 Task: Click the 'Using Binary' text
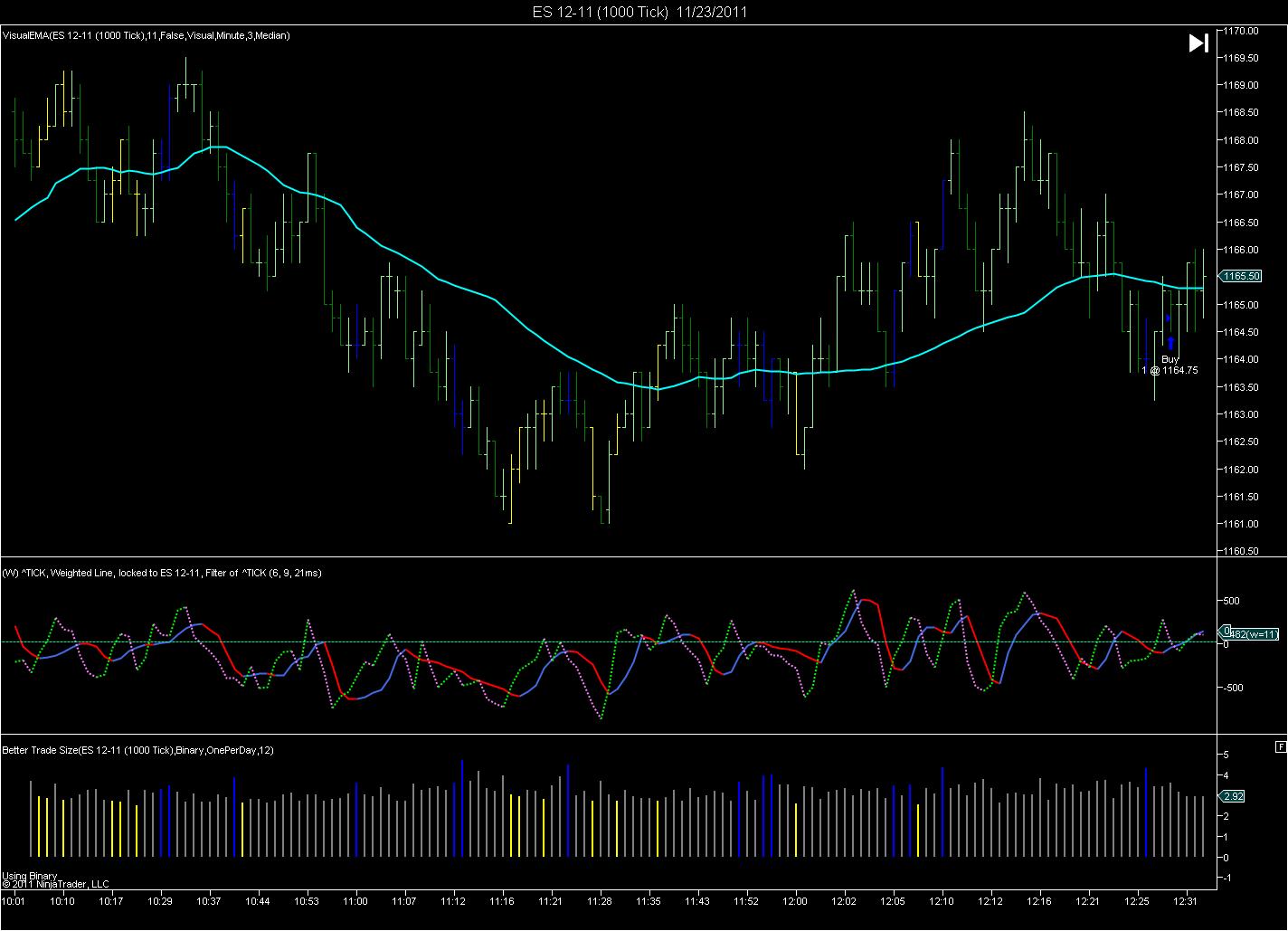(x=30, y=876)
